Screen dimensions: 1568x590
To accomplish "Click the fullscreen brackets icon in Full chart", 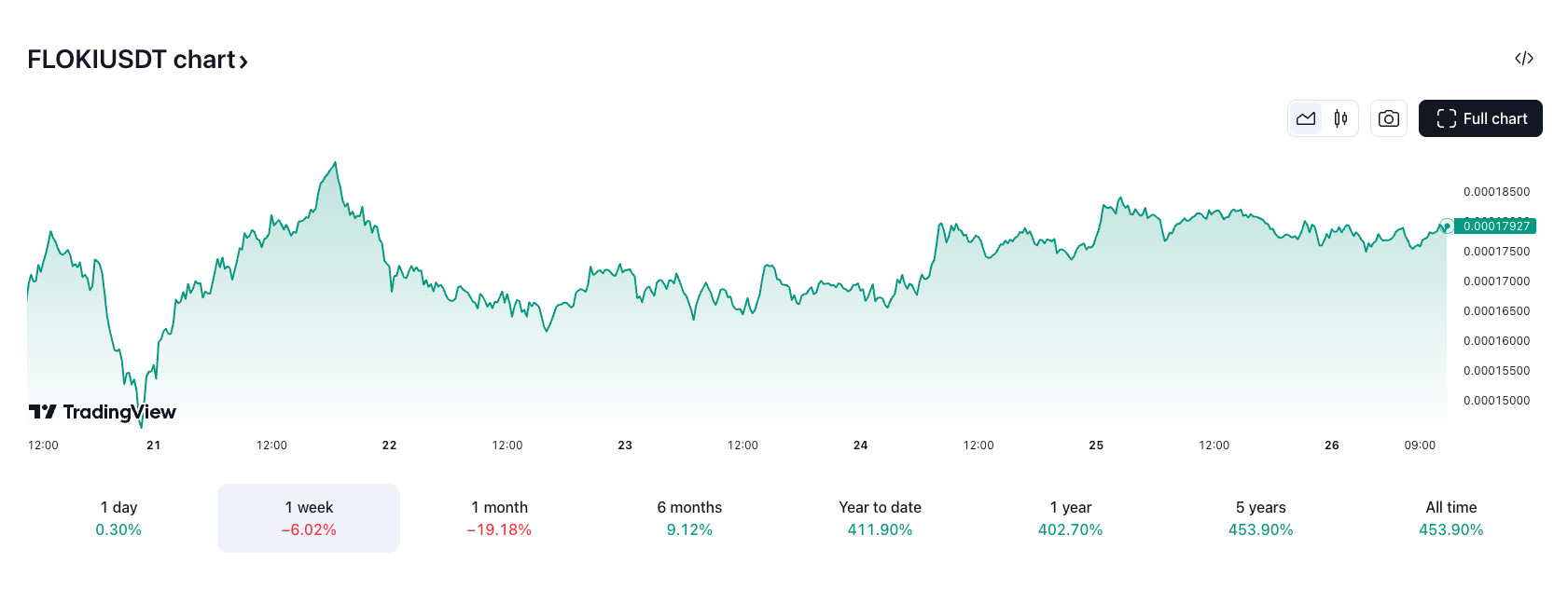I will point(1447,118).
